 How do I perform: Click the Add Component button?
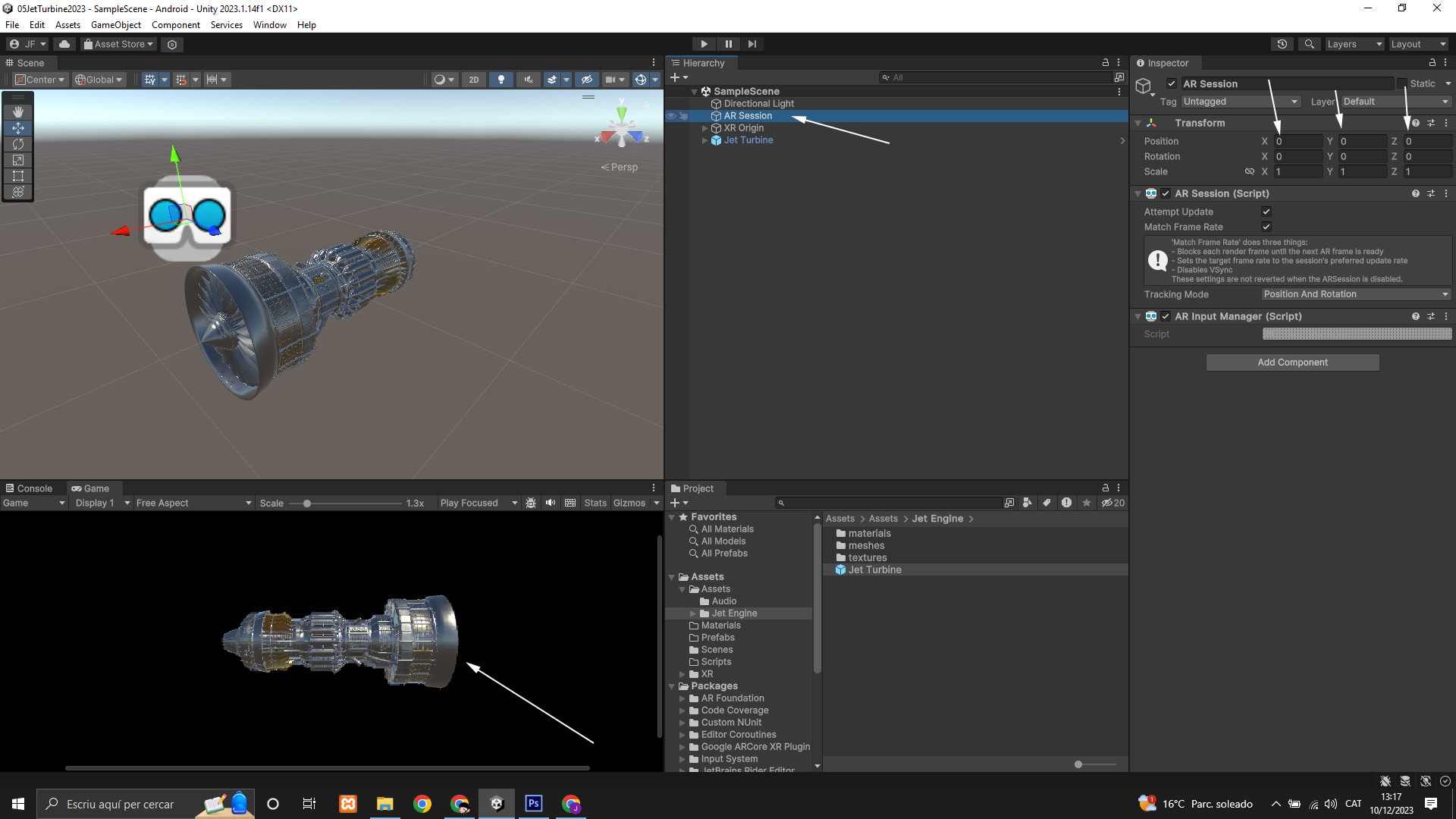pyautogui.click(x=1292, y=362)
